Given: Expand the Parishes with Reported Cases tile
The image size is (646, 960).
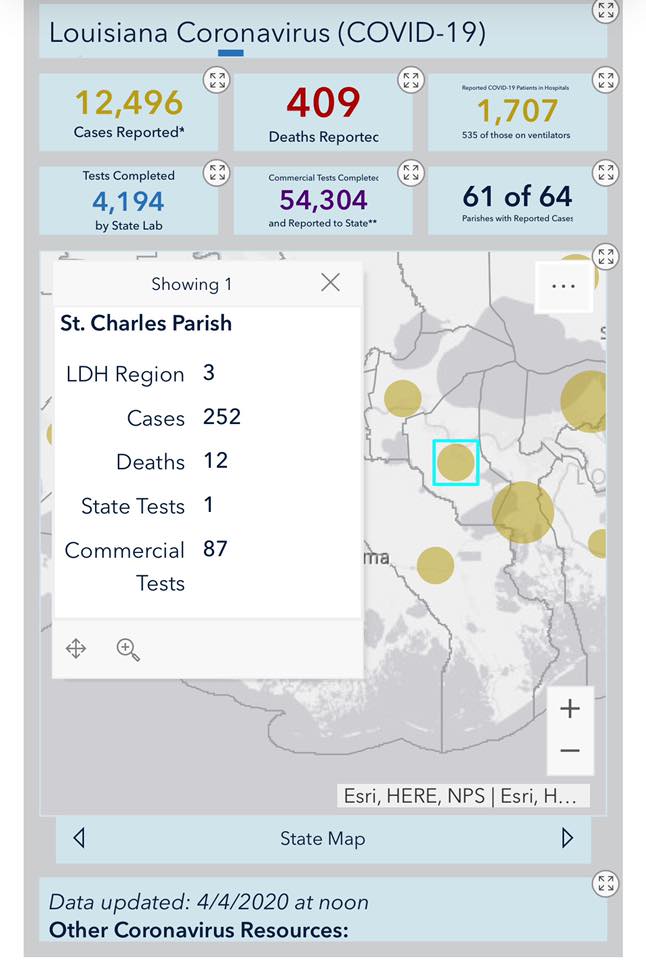Looking at the screenshot, I should pos(606,173).
